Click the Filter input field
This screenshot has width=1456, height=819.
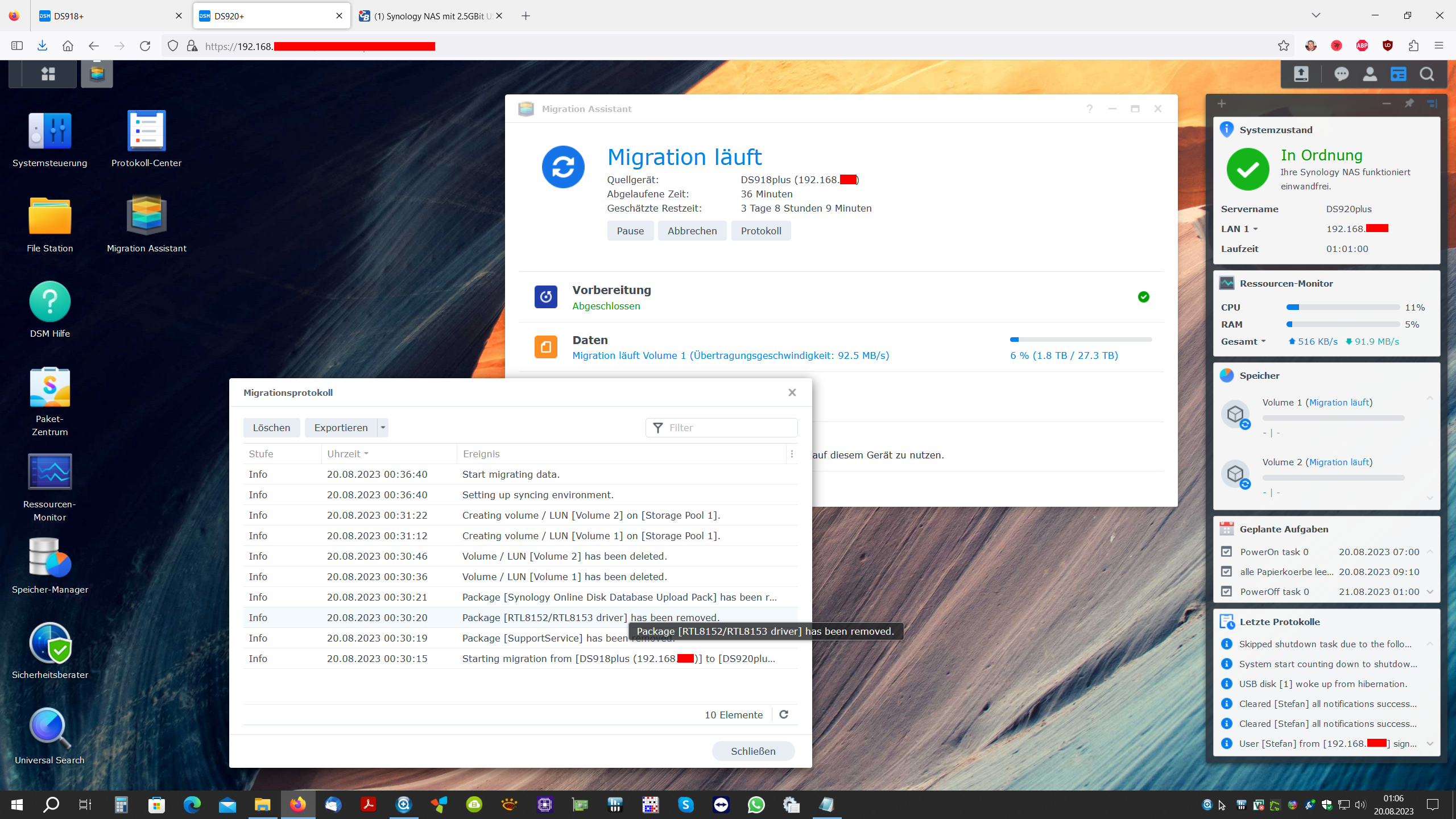[x=728, y=428]
